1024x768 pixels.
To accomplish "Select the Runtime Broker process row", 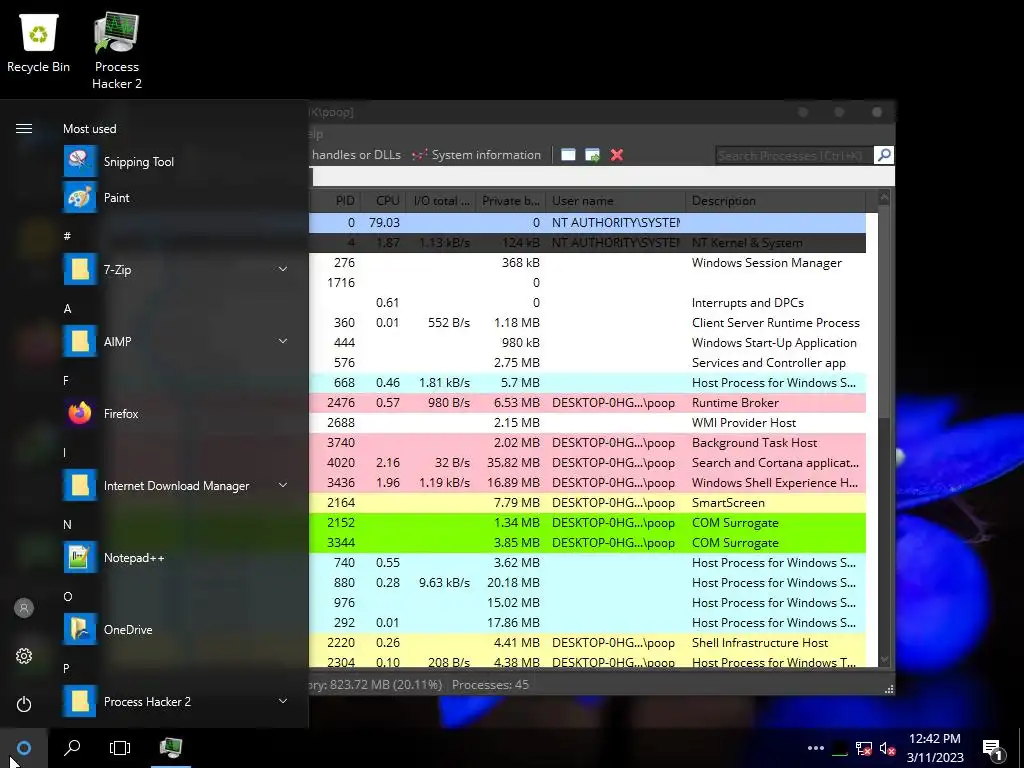I will (588, 402).
